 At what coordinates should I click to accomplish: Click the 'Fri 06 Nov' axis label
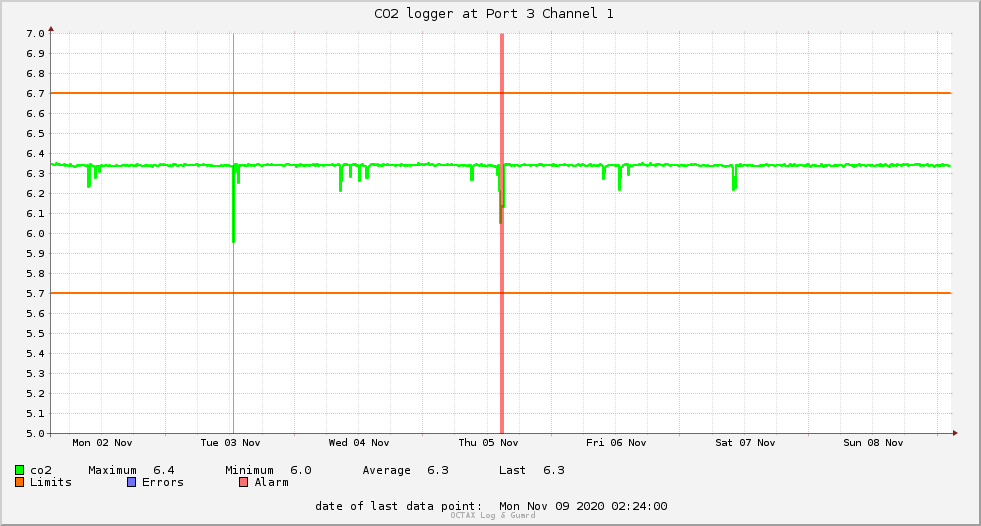point(616,443)
